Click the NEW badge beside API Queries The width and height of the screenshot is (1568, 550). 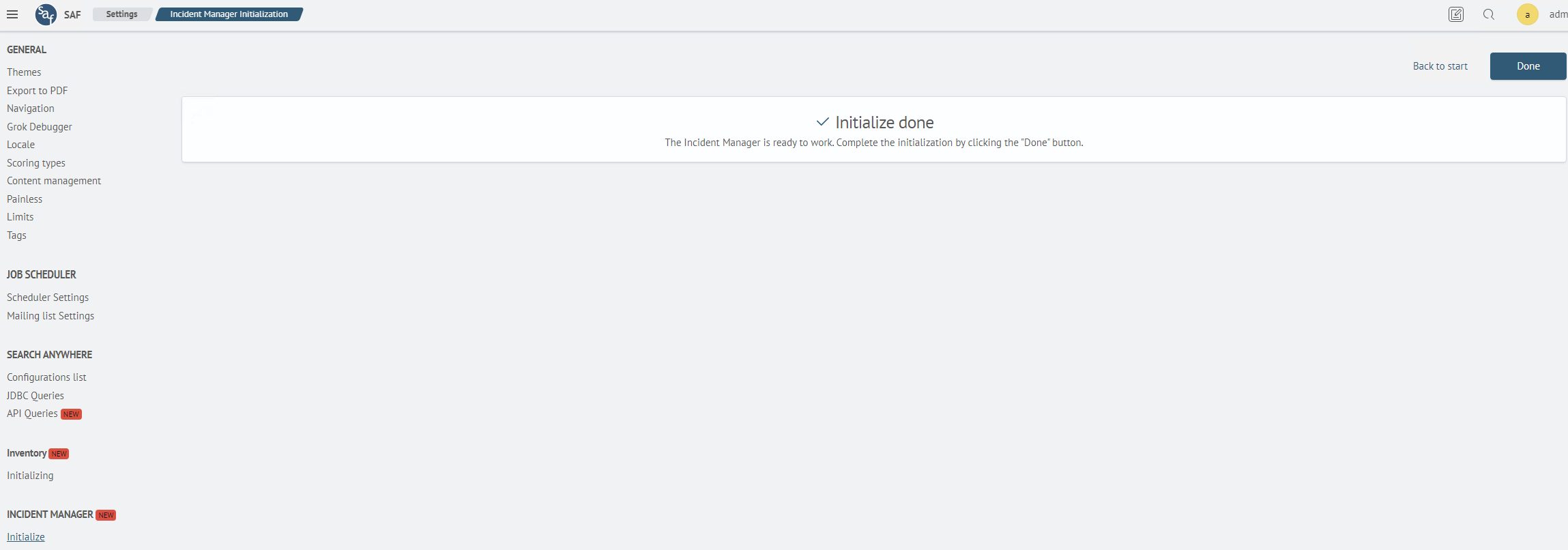pyautogui.click(x=71, y=414)
